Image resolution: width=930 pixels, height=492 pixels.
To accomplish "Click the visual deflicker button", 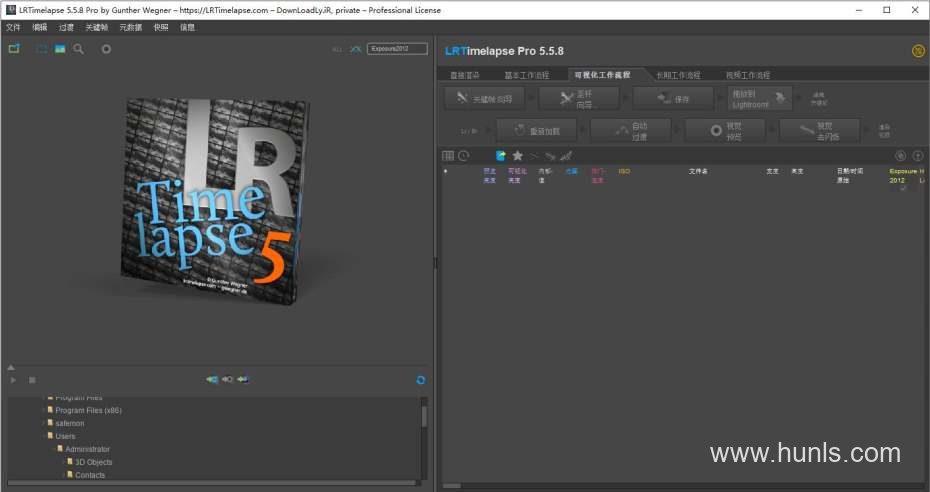I will 819,130.
